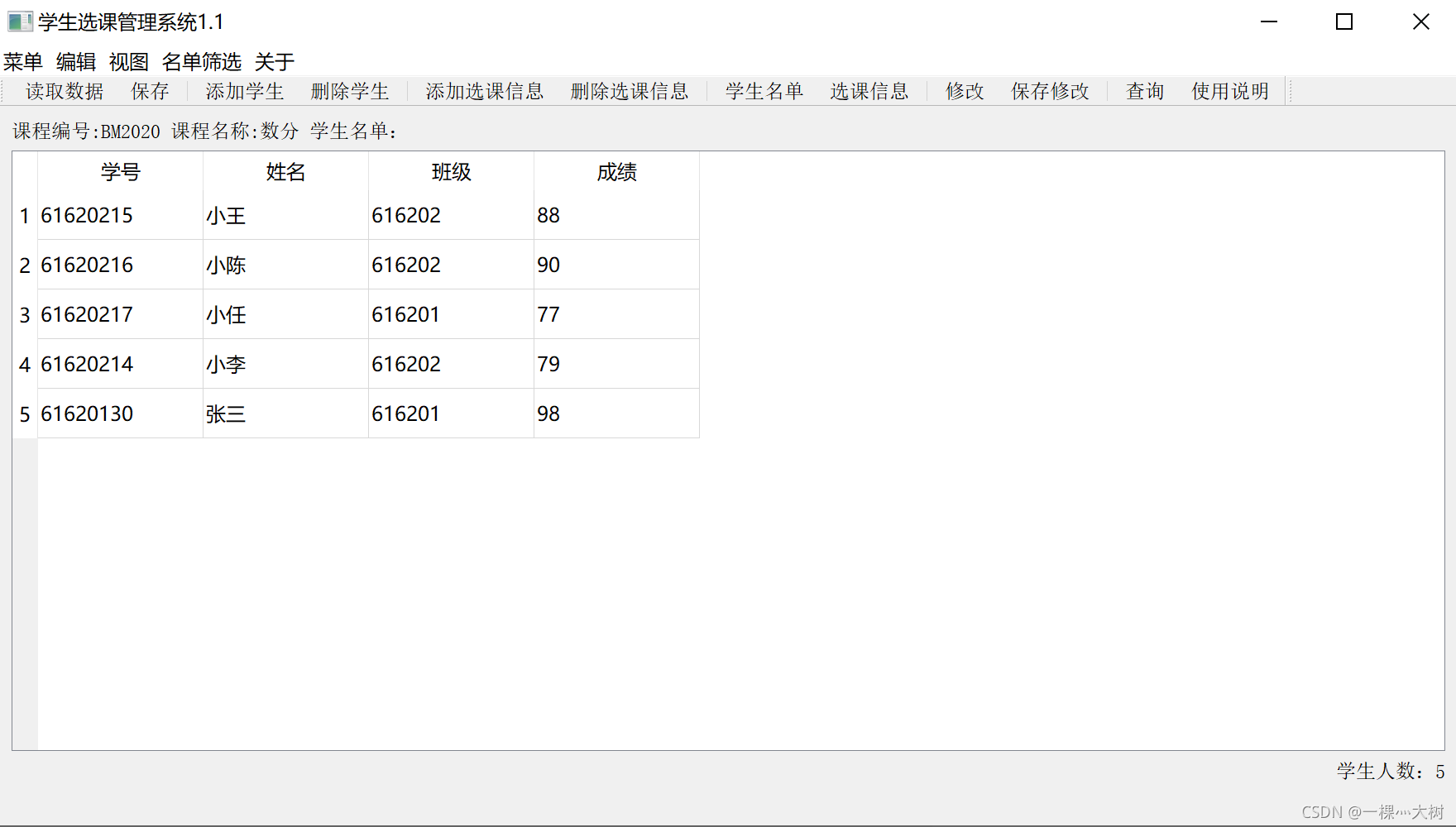Click the 姓名 column header
The width and height of the screenshot is (1456, 827).
pyautogui.click(x=286, y=171)
